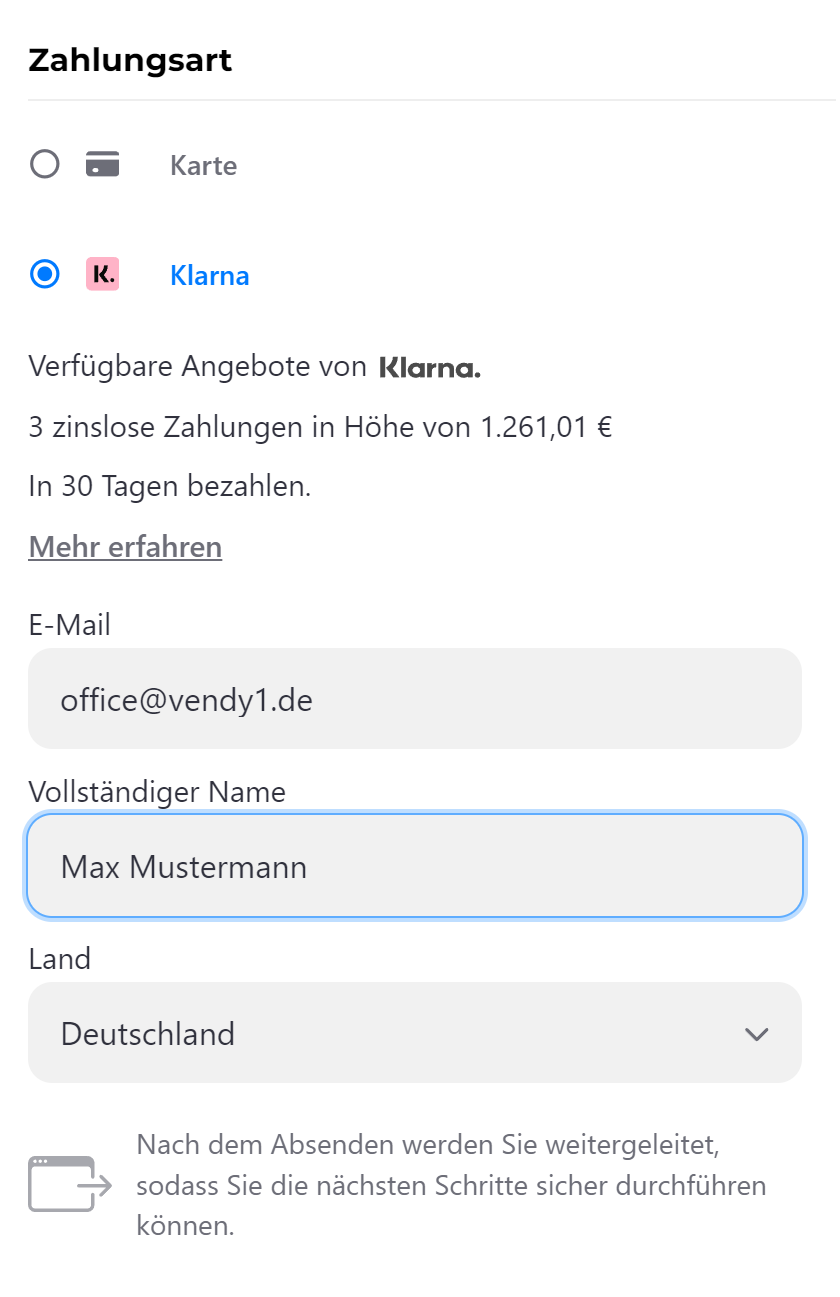Click the 'Nach dem Absenden' redirect notice
The height and width of the screenshot is (1297, 840).
[x=451, y=1185]
